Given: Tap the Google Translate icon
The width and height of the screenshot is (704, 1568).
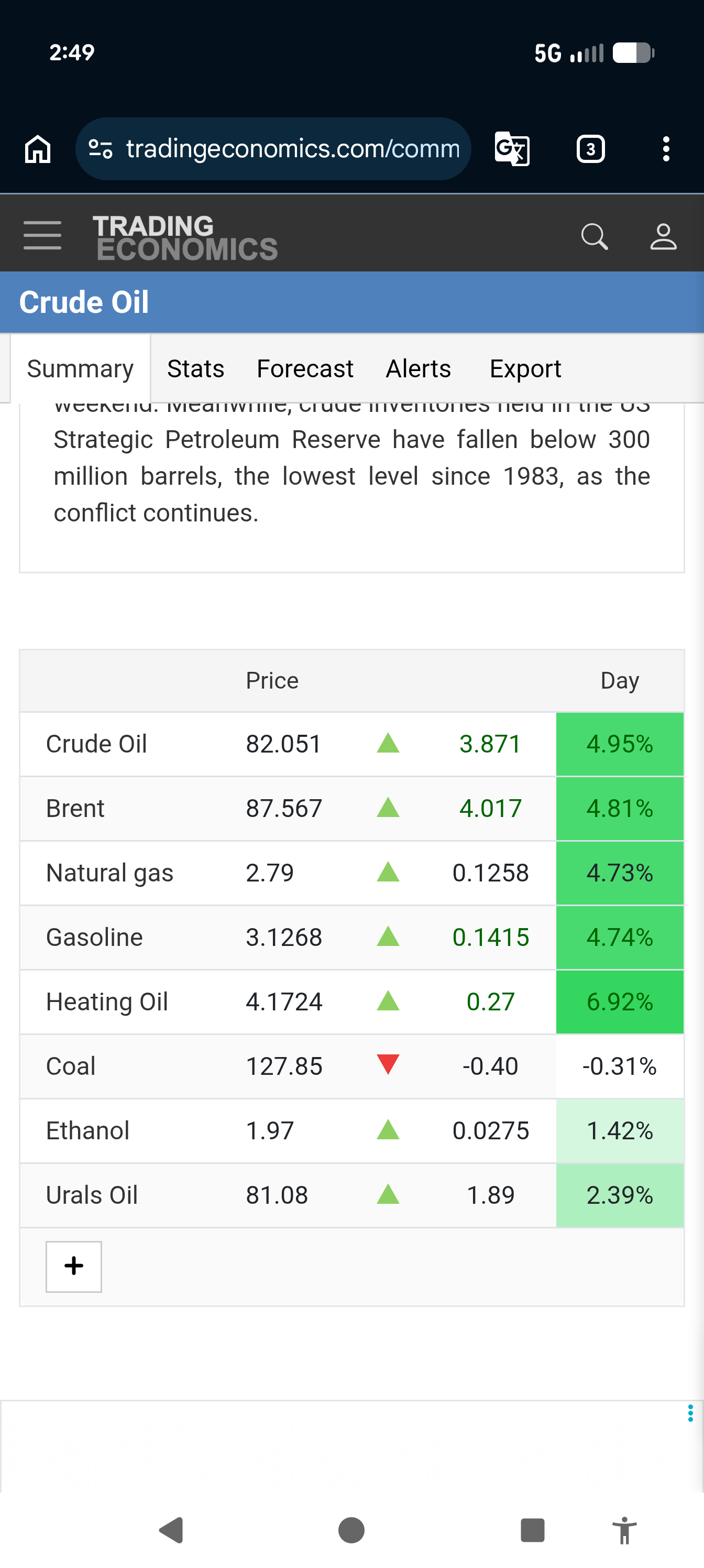Looking at the screenshot, I should (512, 149).
